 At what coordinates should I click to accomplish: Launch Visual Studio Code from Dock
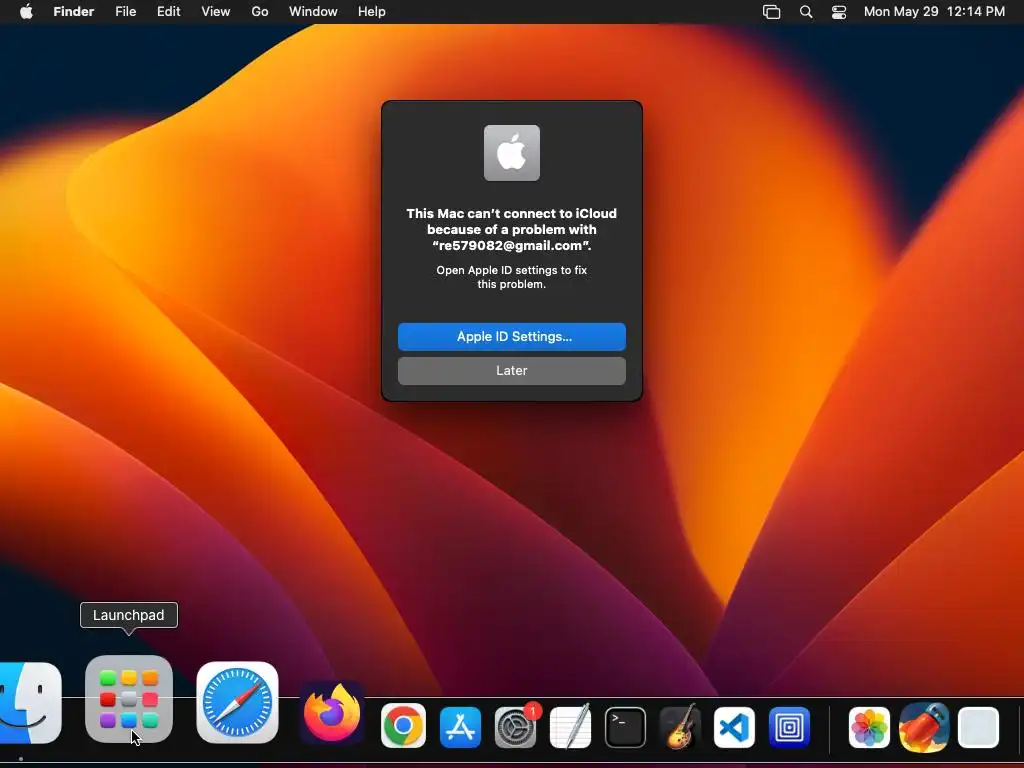pos(734,727)
